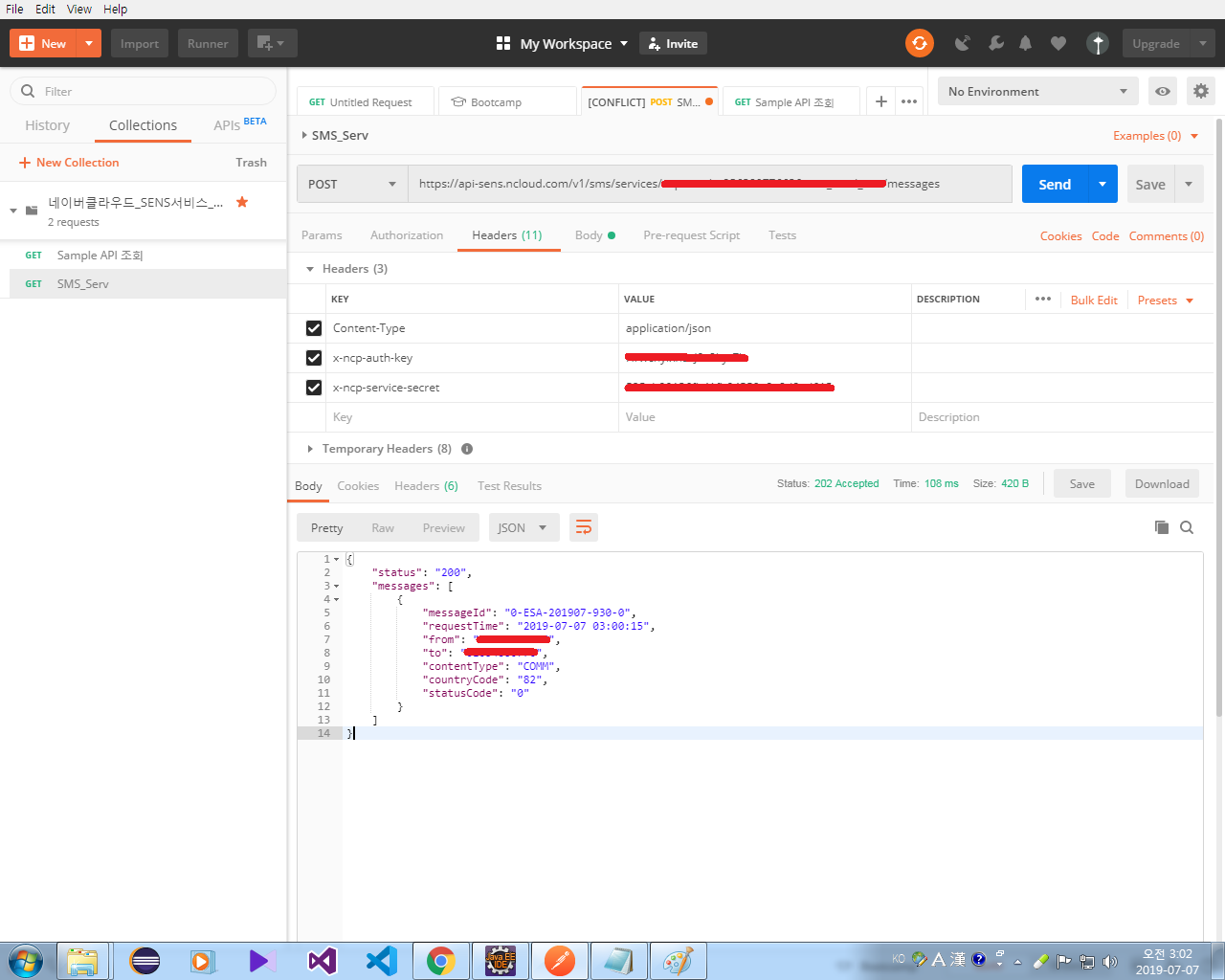Image resolution: width=1225 pixels, height=980 pixels.
Task: Open headers column options three dots
Action: click(1043, 299)
